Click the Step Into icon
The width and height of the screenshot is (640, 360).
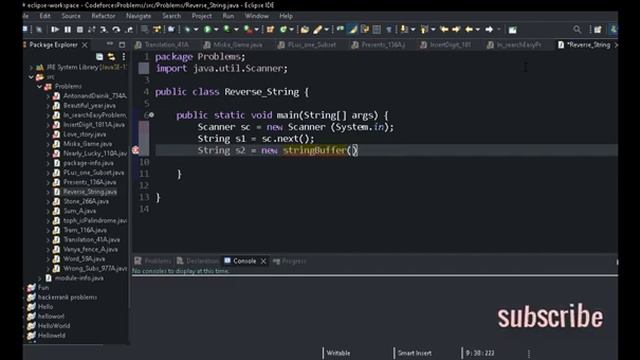tap(104, 29)
